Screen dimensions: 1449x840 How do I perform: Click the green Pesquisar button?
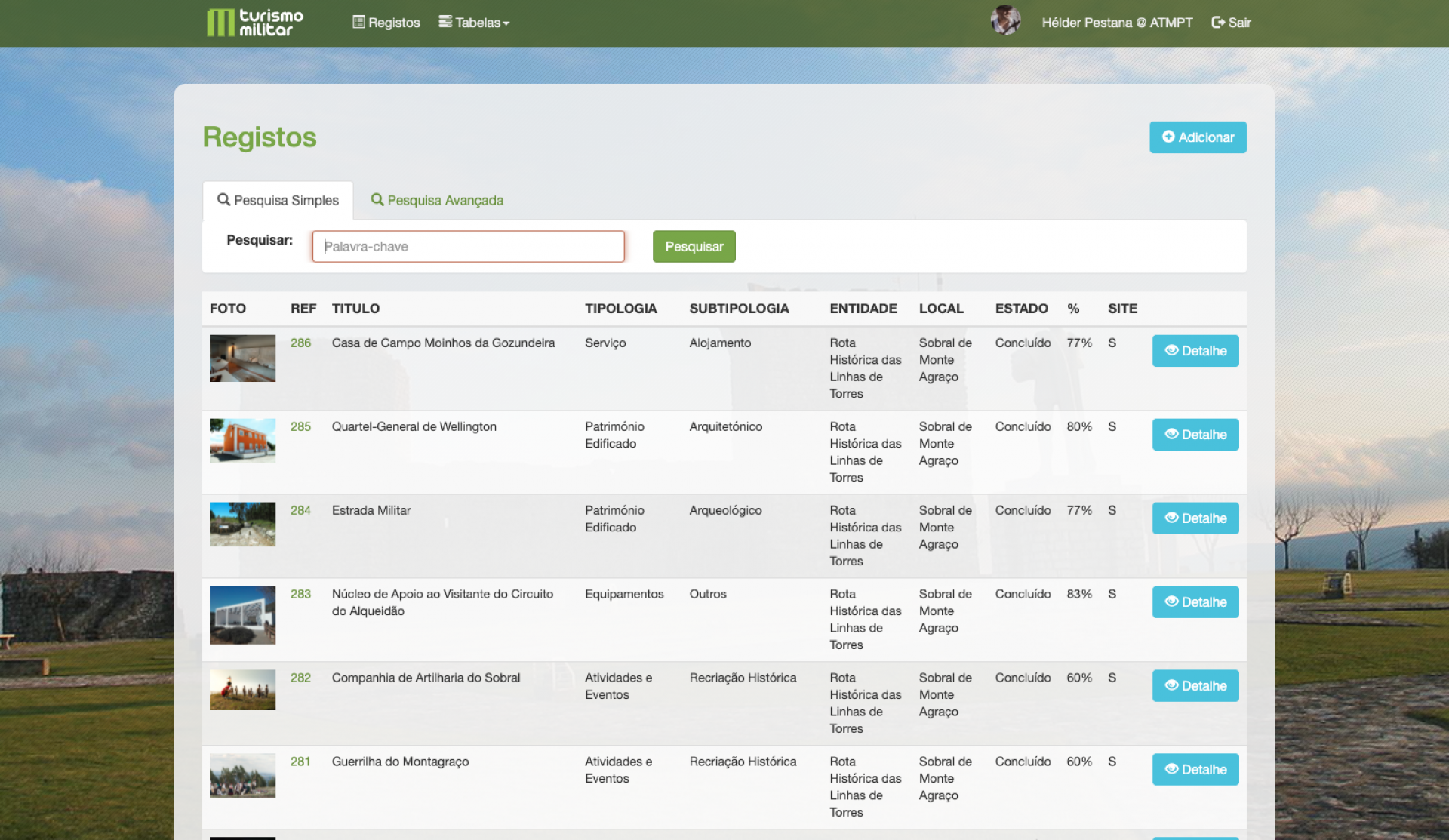click(x=694, y=246)
